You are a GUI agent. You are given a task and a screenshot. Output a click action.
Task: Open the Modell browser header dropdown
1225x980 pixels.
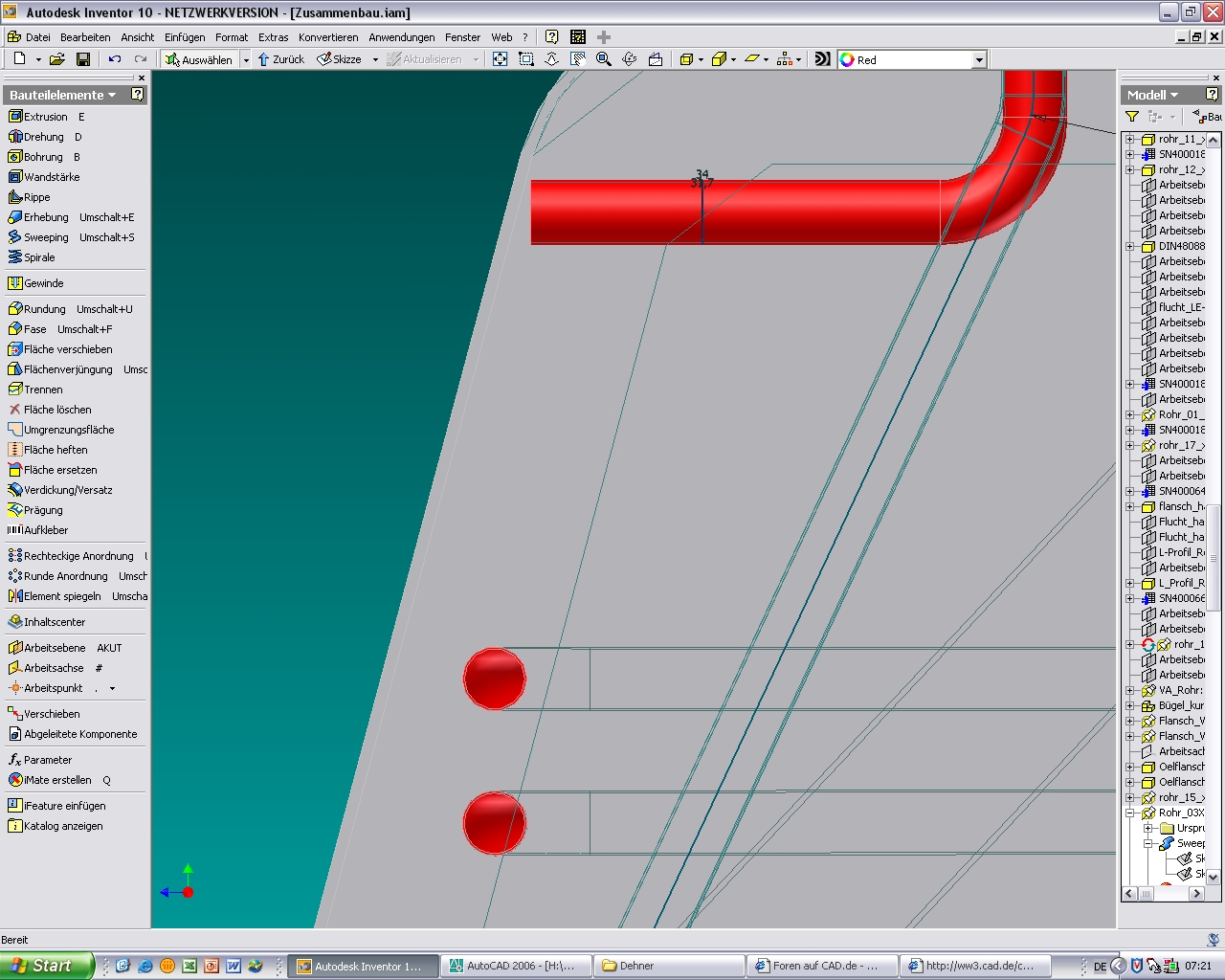click(1153, 95)
